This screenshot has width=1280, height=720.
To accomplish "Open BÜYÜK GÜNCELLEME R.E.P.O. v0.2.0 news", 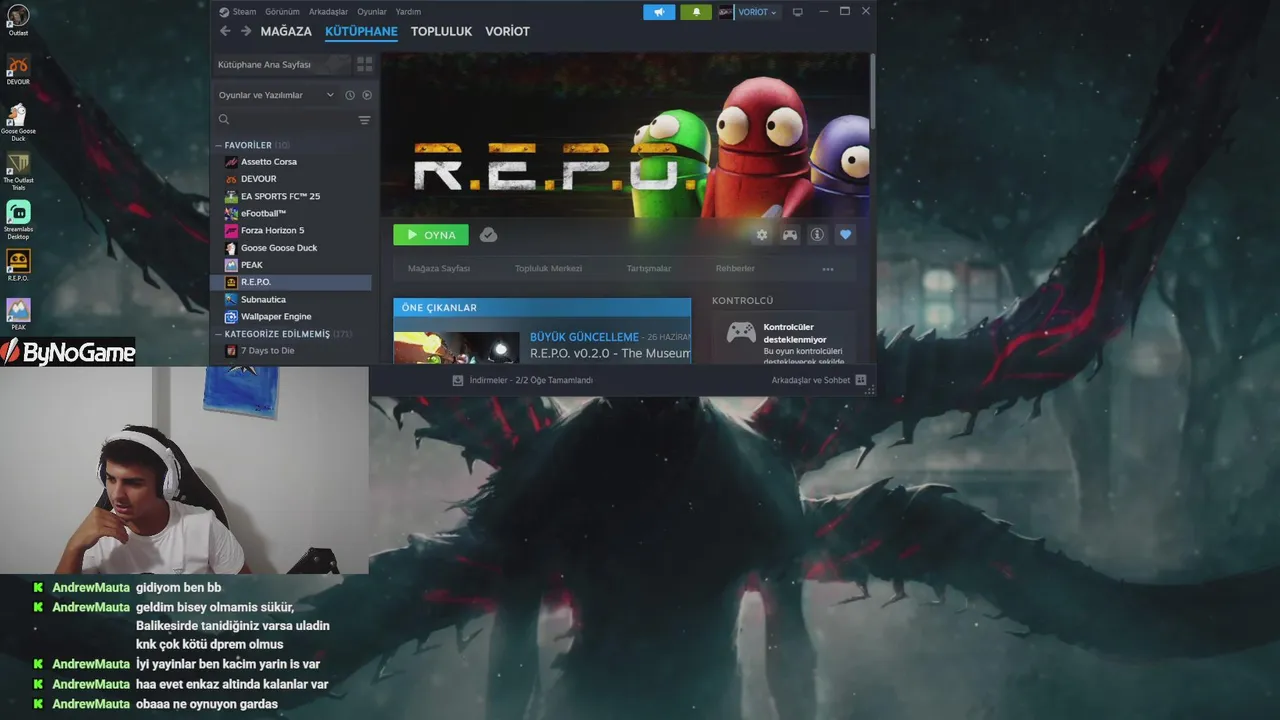I will (x=610, y=346).
